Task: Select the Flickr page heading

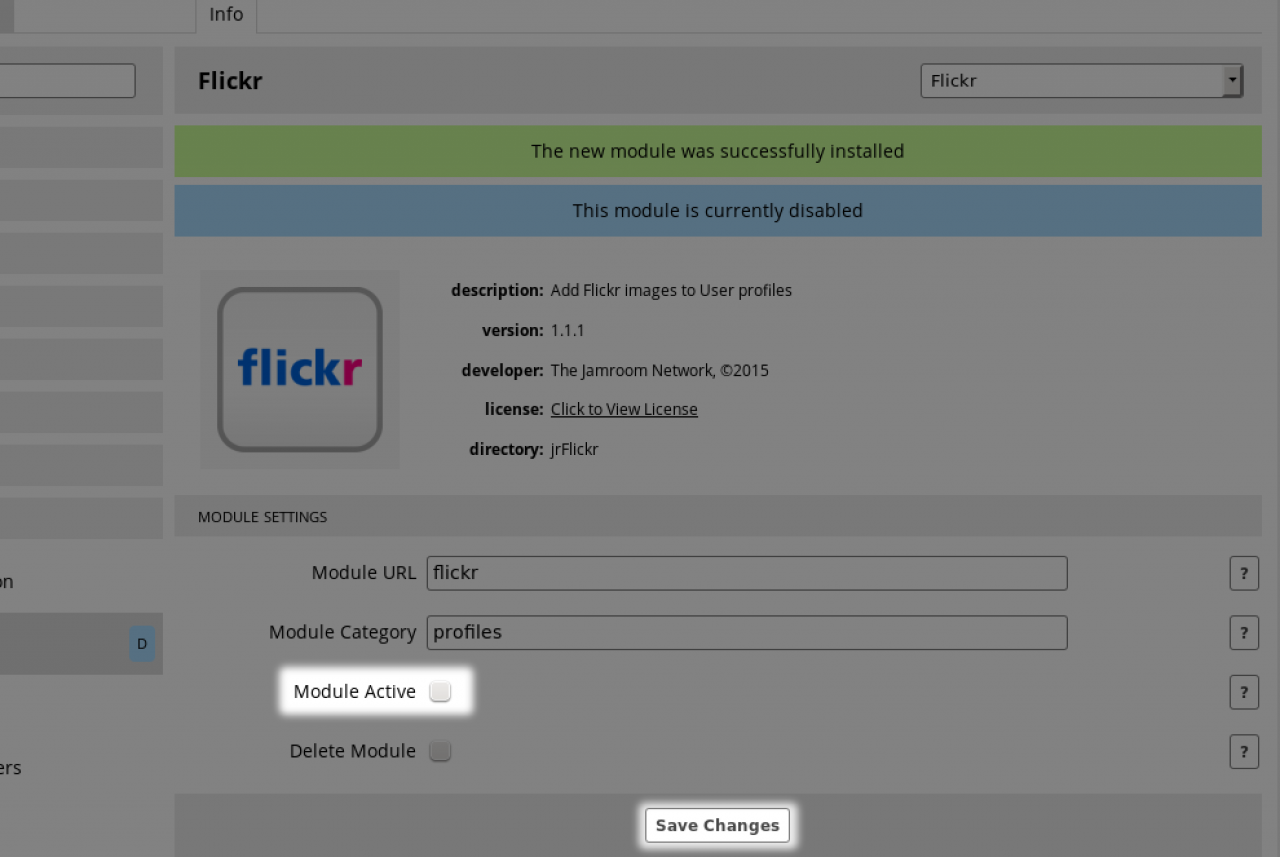Action: click(230, 81)
